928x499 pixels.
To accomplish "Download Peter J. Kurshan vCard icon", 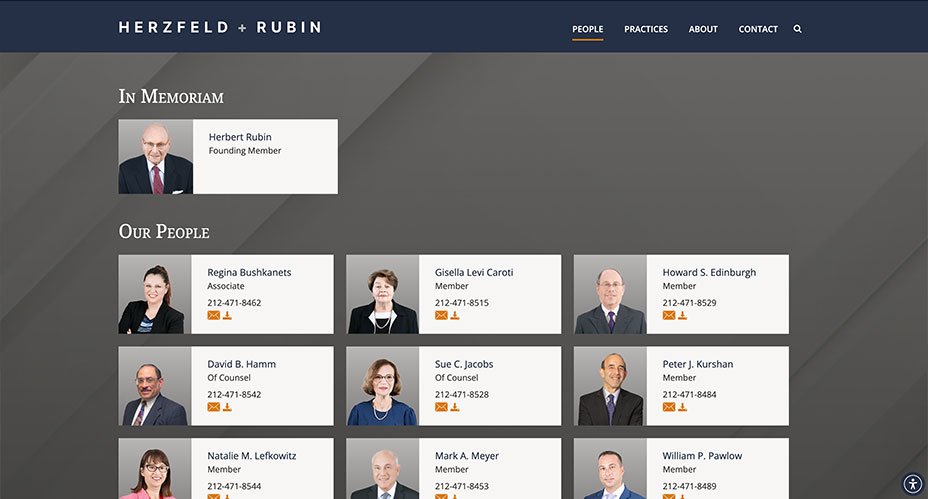I will coord(682,407).
